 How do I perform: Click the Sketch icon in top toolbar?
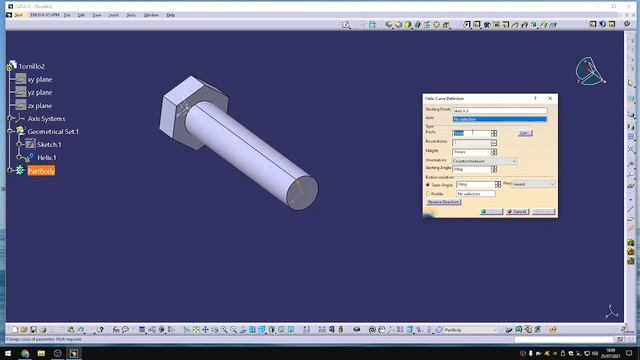346,25
